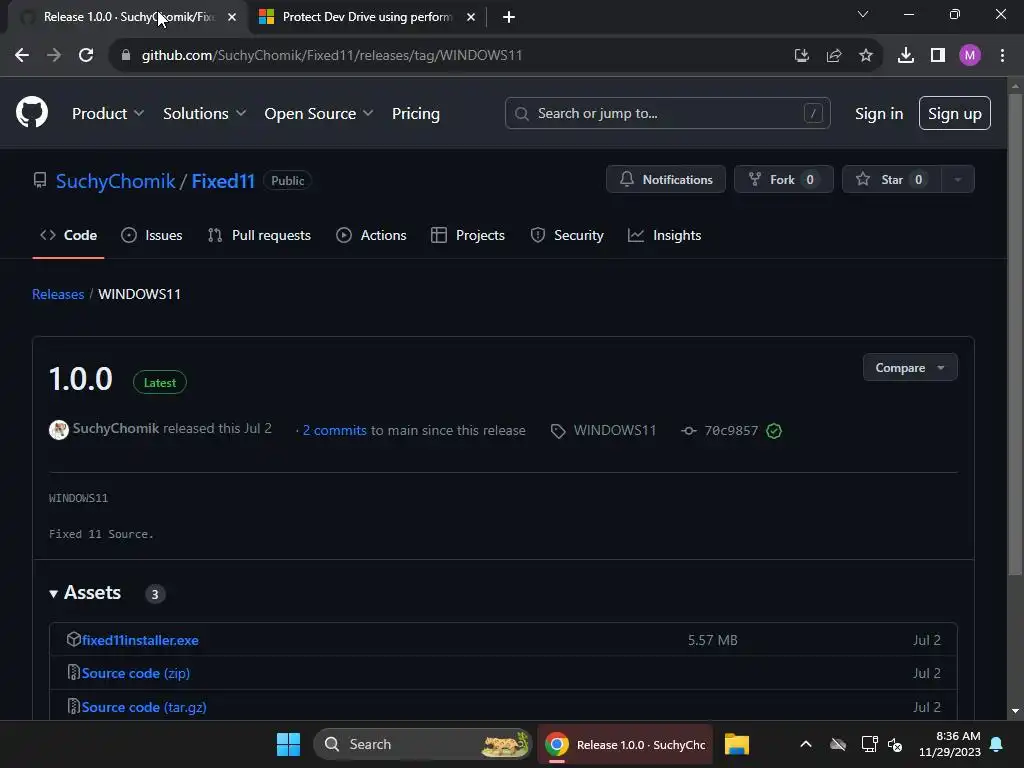
Task: Go back using the browser back arrow
Action: coord(22,55)
